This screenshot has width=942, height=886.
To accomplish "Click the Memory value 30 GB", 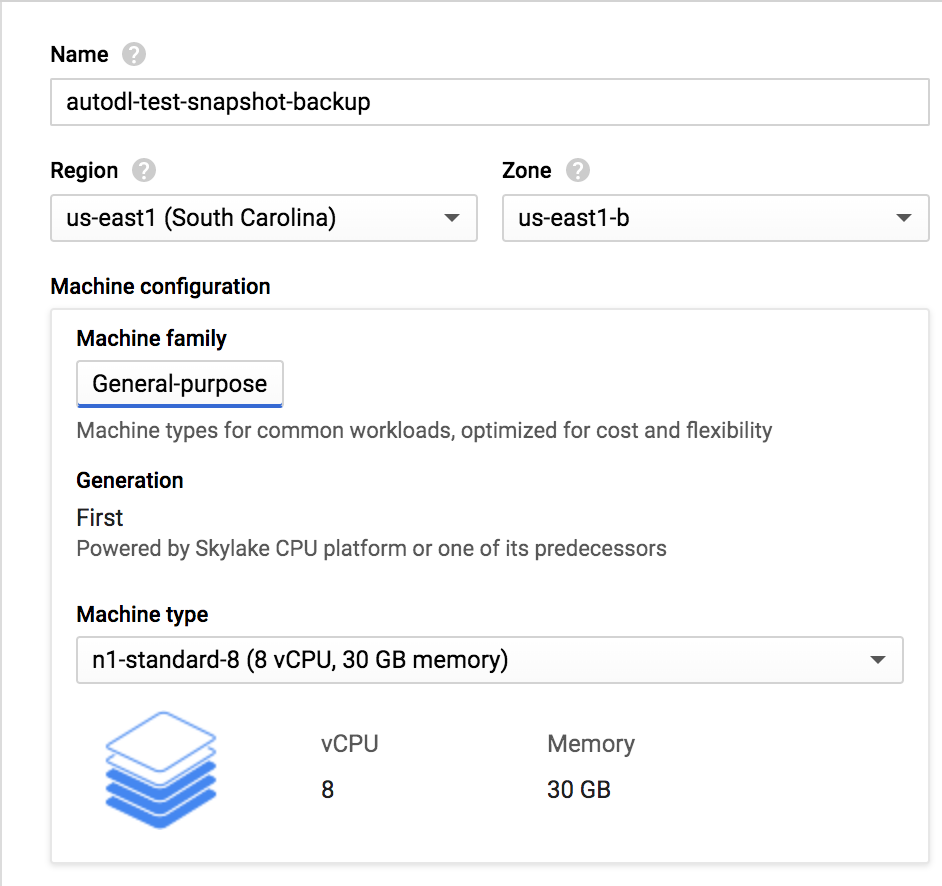I will pyautogui.click(x=579, y=789).
